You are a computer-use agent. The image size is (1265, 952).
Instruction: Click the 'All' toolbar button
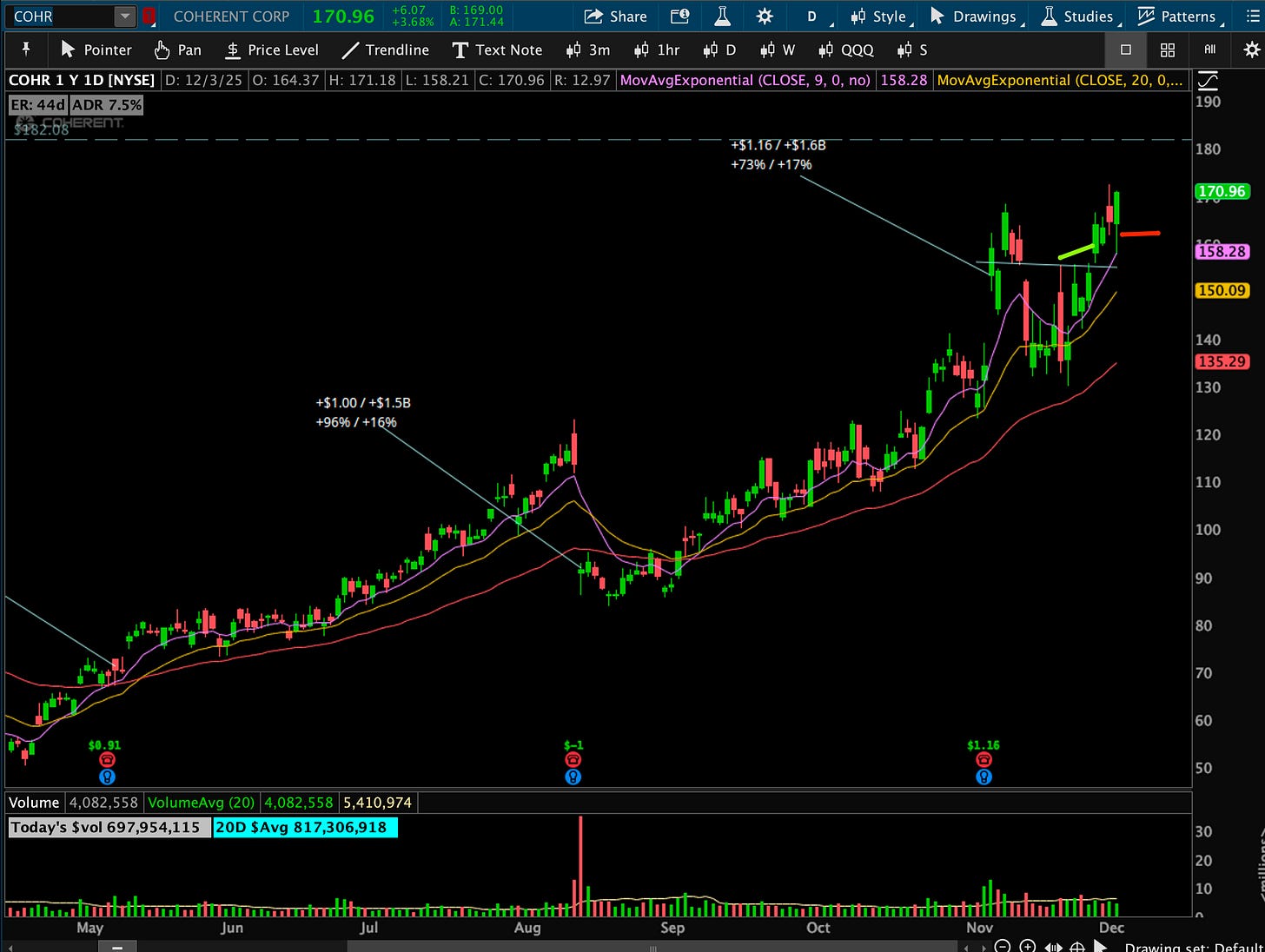pos(1209,50)
